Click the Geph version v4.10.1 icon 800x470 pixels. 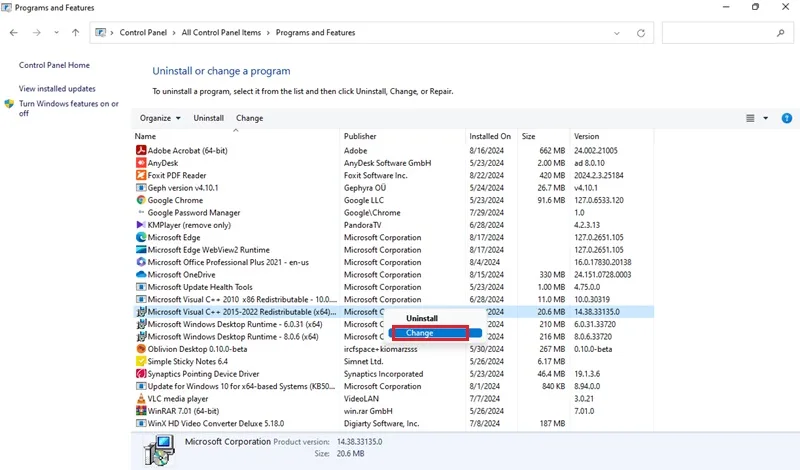(141, 188)
